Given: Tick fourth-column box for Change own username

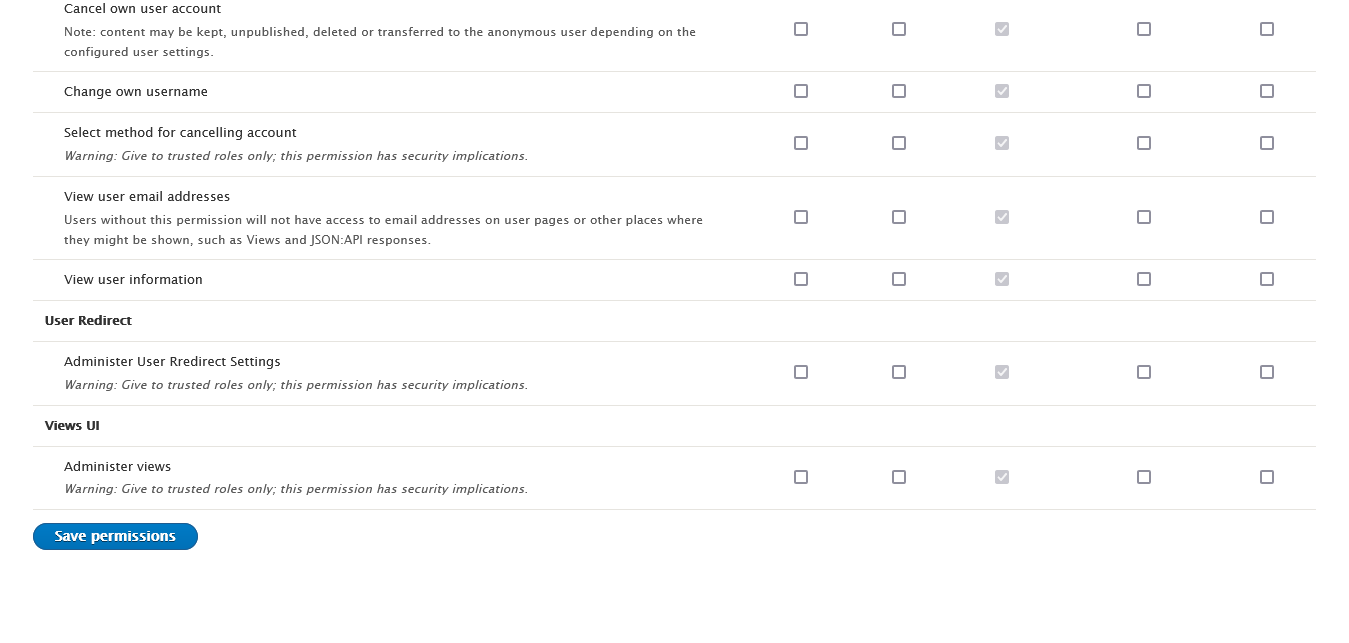Looking at the screenshot, I should coord(1144,91).
